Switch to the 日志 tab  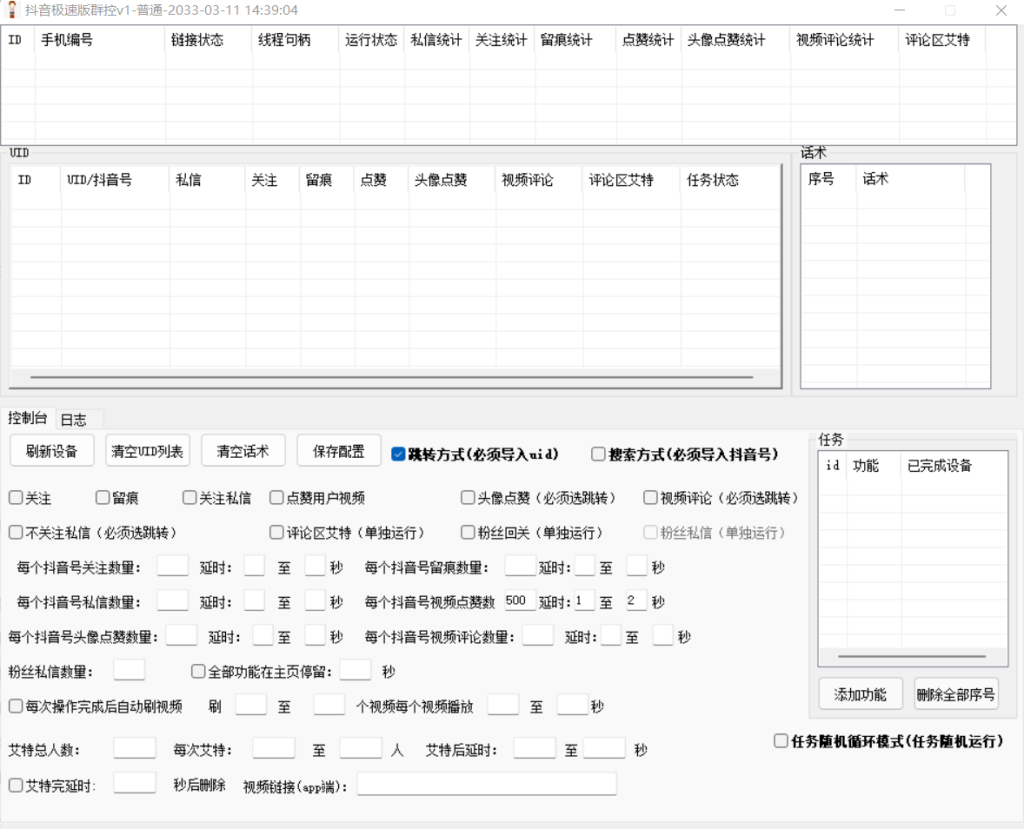73,420
